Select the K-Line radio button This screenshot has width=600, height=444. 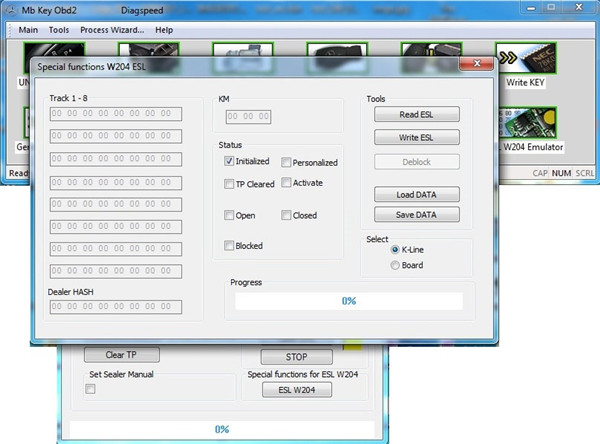point(395,250)
